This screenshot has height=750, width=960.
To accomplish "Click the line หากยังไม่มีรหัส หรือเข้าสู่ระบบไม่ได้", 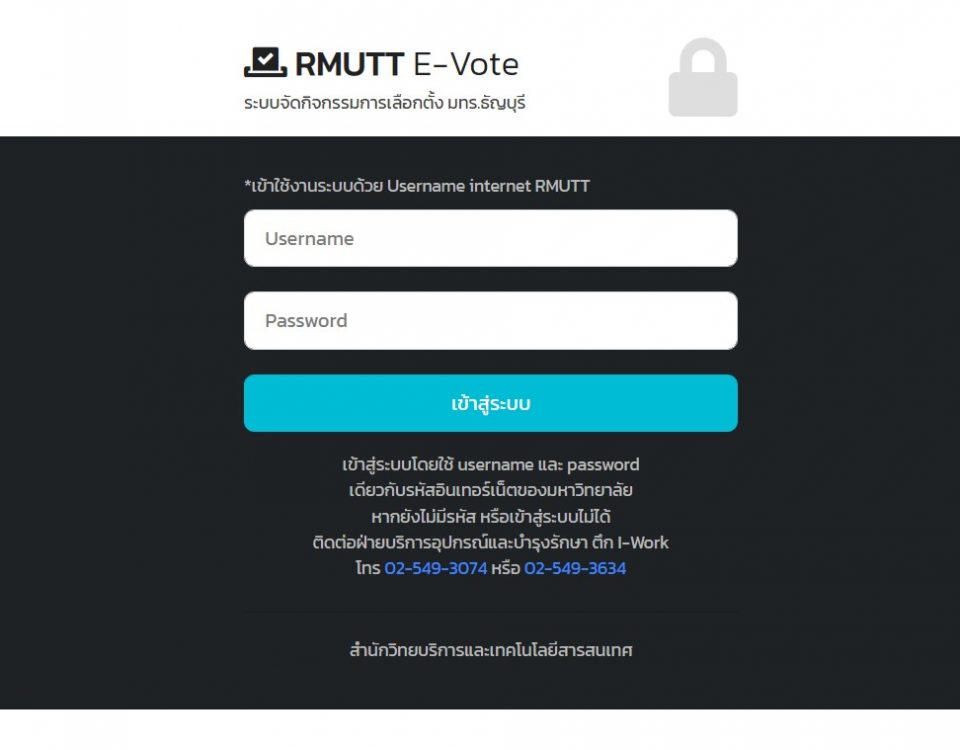I will click(490, 516).
